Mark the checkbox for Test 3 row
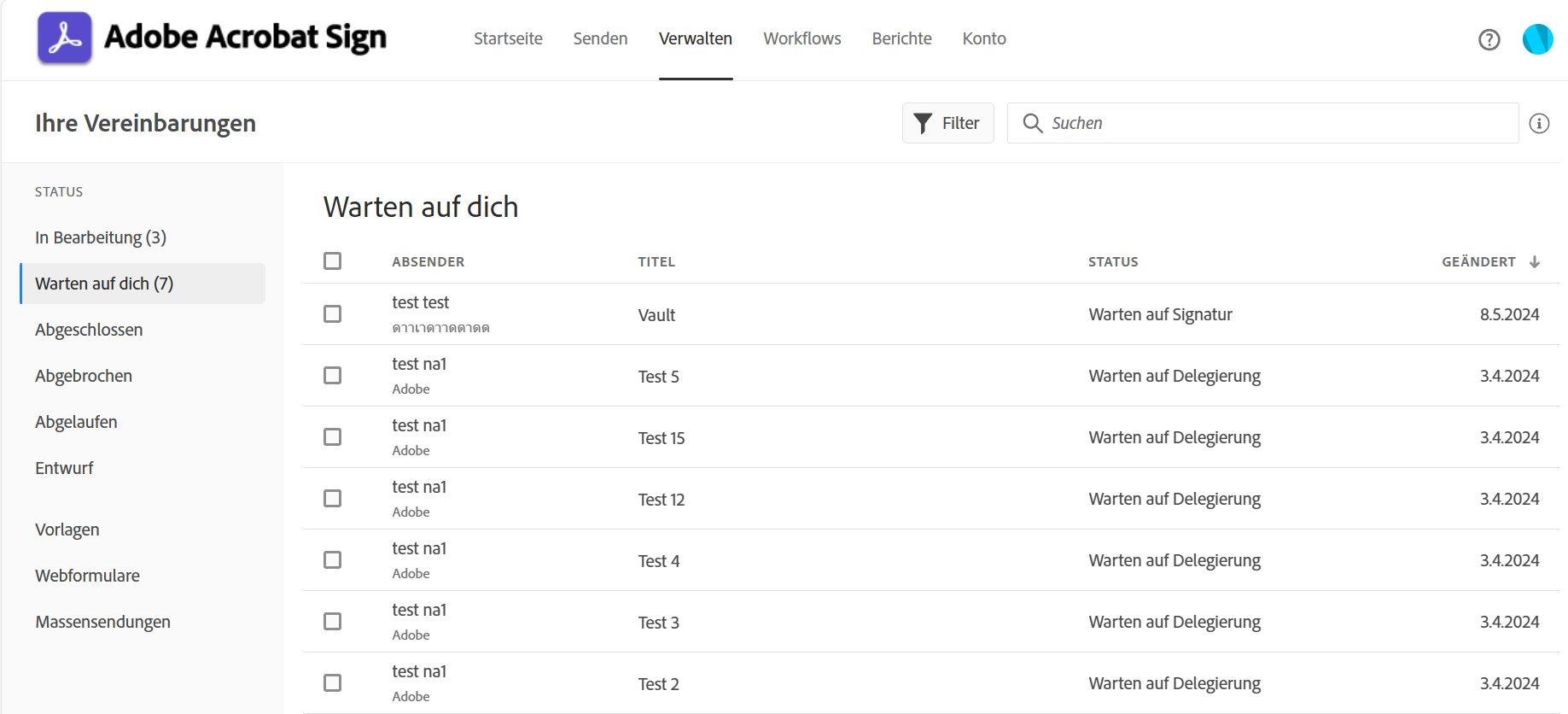Viewport: 1568px width, 714px height. coord(333,622)
